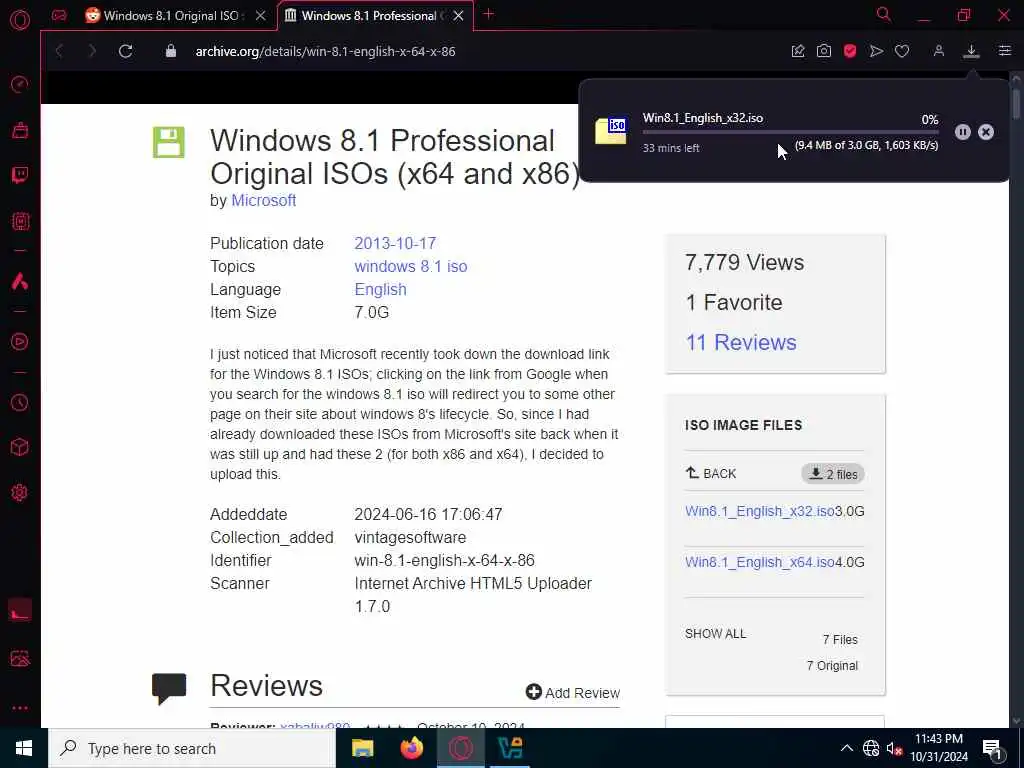Open the sidebar three-dots more menu

(20, 708)
